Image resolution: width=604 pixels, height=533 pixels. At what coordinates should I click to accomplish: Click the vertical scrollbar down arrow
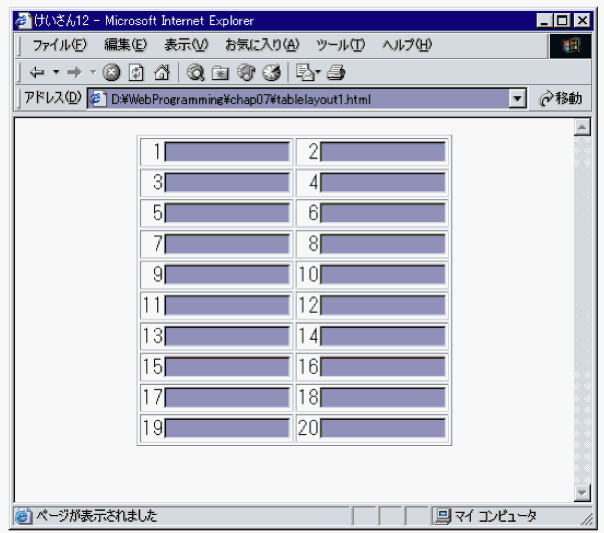click(583, 492)
